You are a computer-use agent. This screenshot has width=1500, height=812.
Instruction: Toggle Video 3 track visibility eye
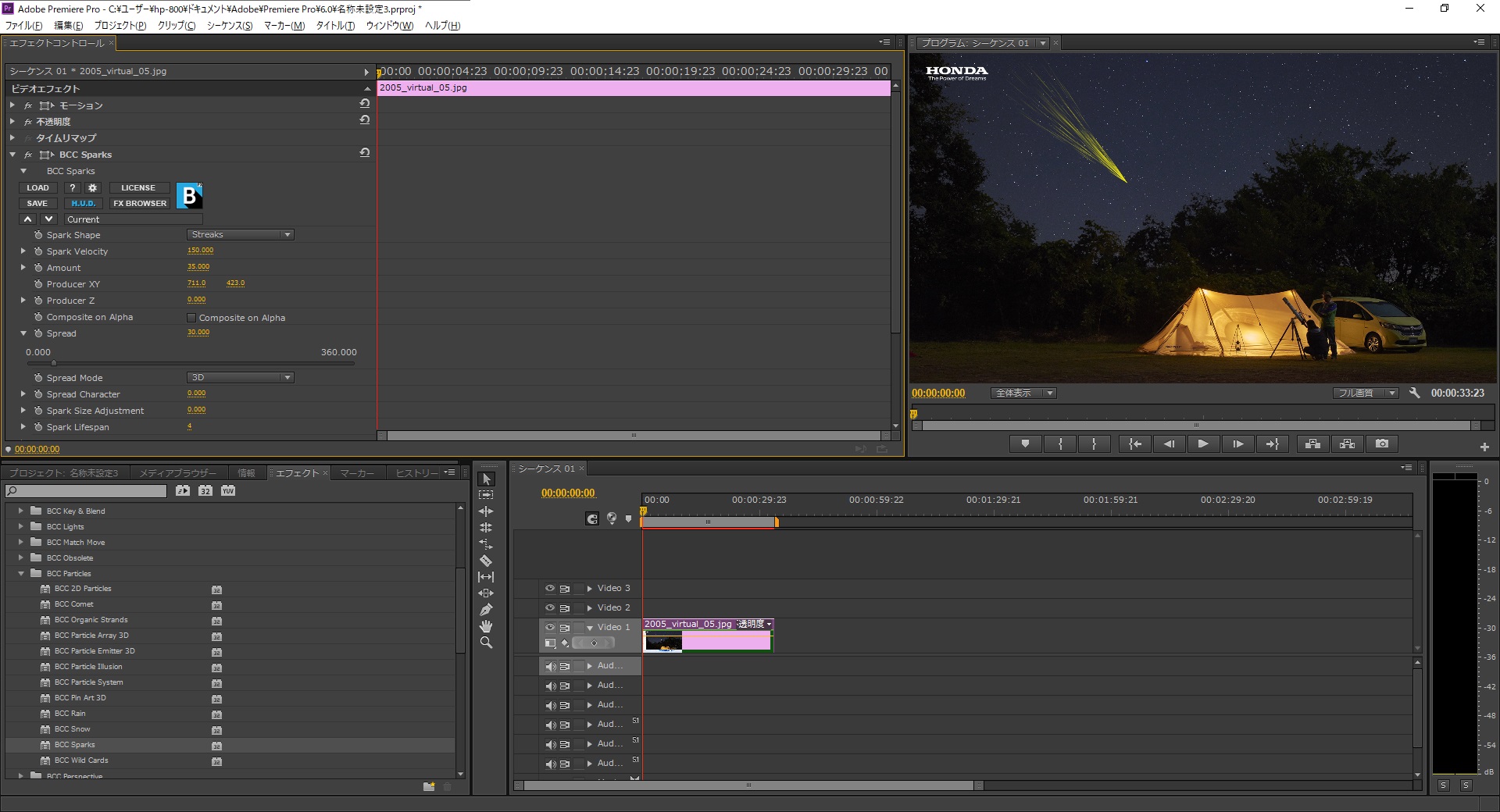(x=550, y=588)
